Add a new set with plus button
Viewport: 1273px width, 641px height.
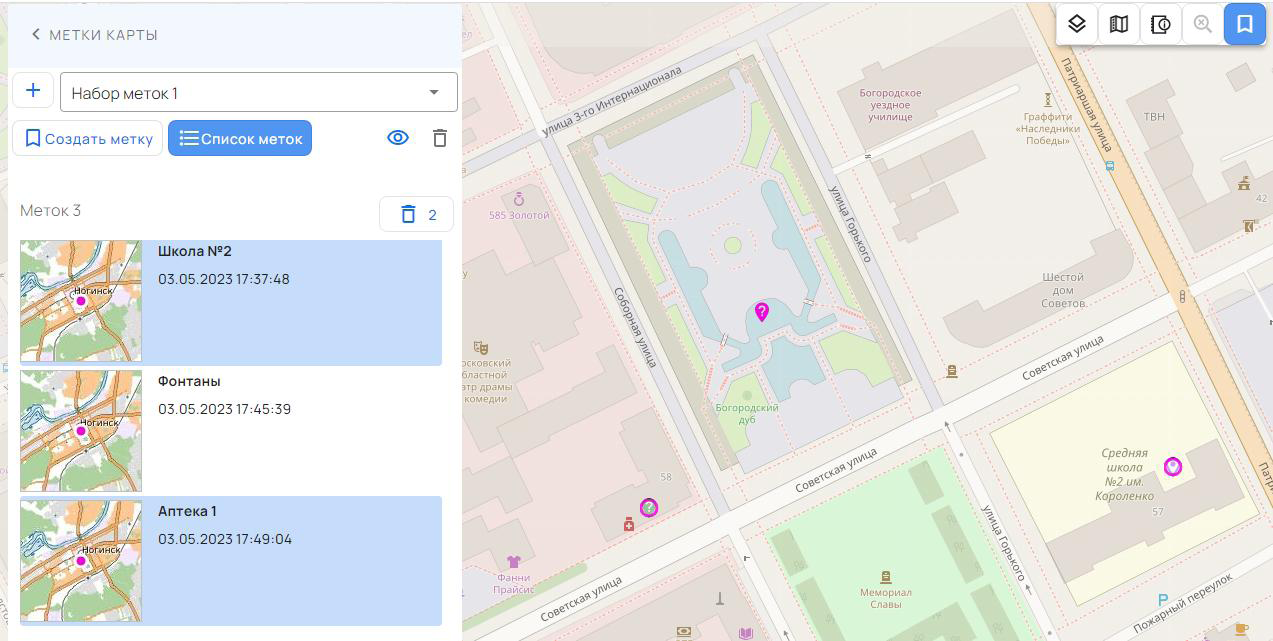click(33, 91)
